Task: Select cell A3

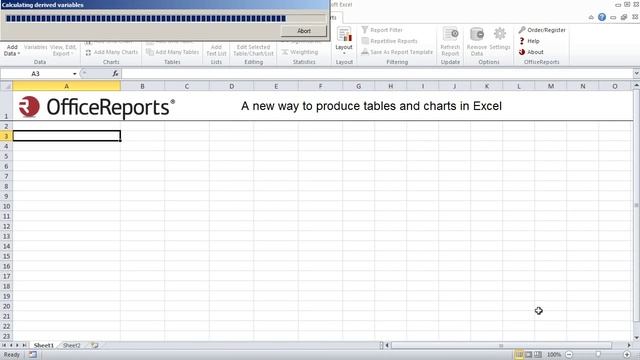Action: pyautogui.click(x=67, y=136)
